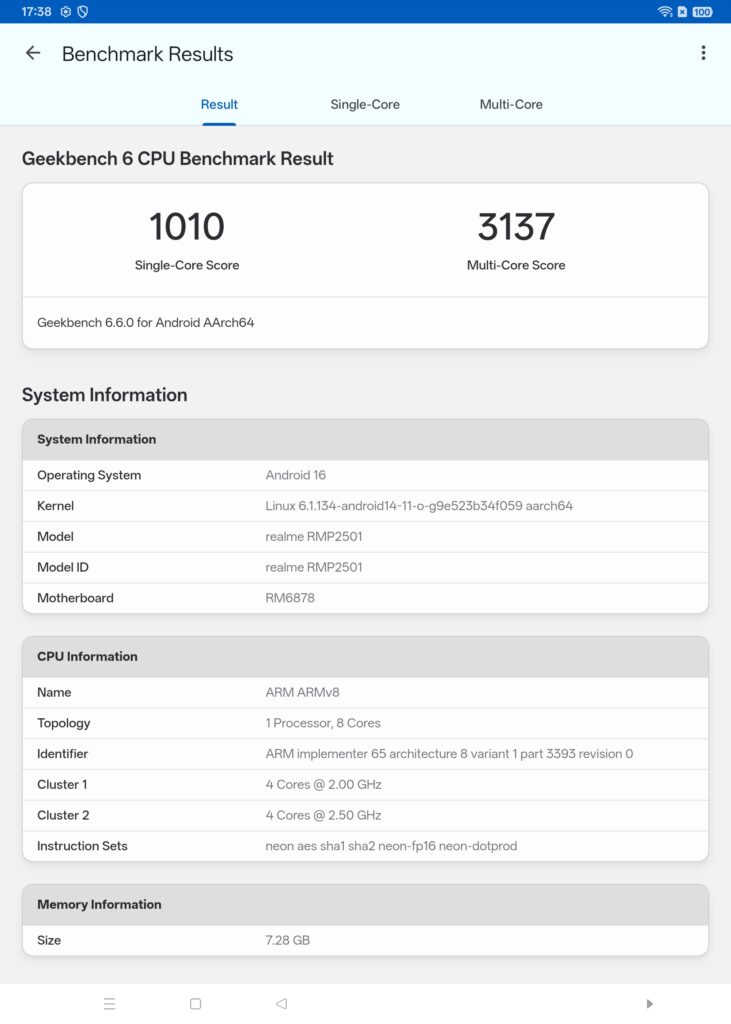Tap the back arrow to exit Benchmark Results
This screenshot has height=1024, width=731.
[33, 53]
